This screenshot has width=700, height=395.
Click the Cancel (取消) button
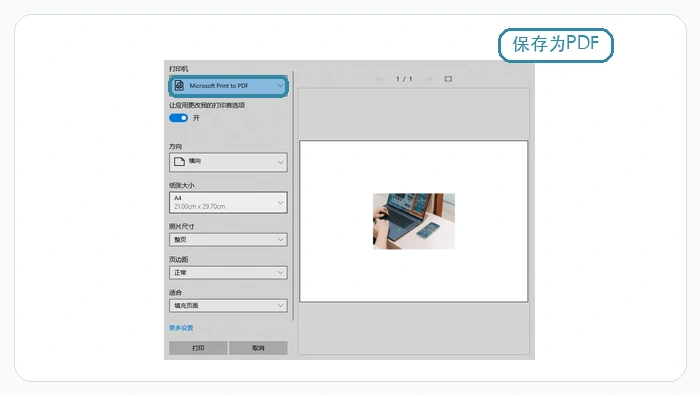(258, 348)
